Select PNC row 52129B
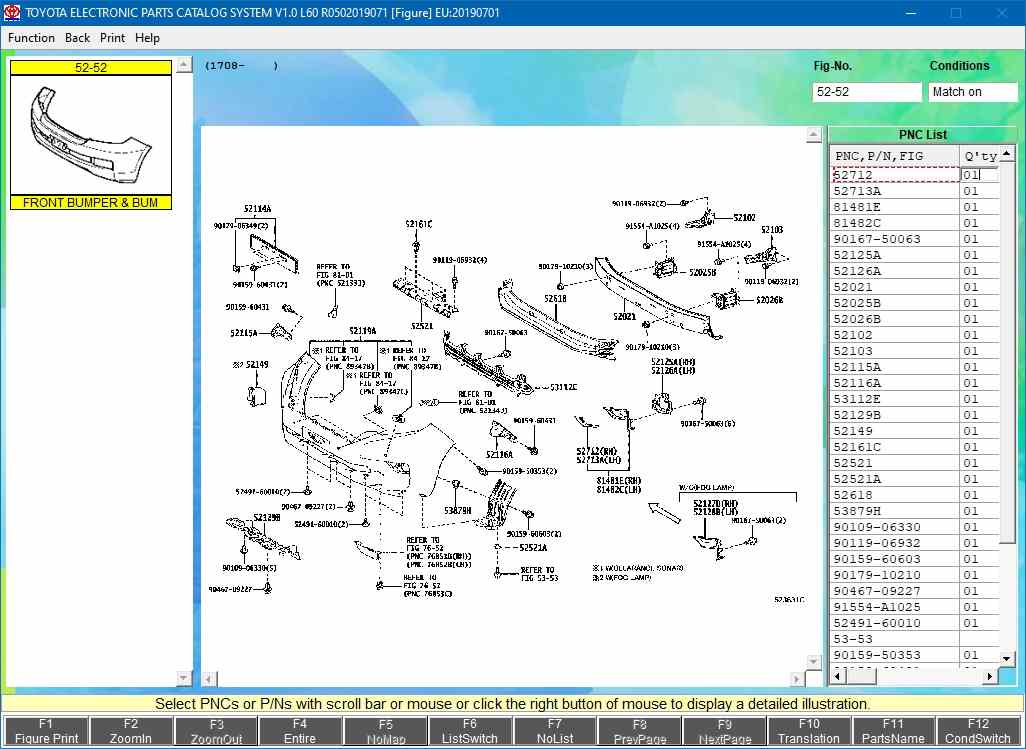1026x749 pixels. point(915,415)
